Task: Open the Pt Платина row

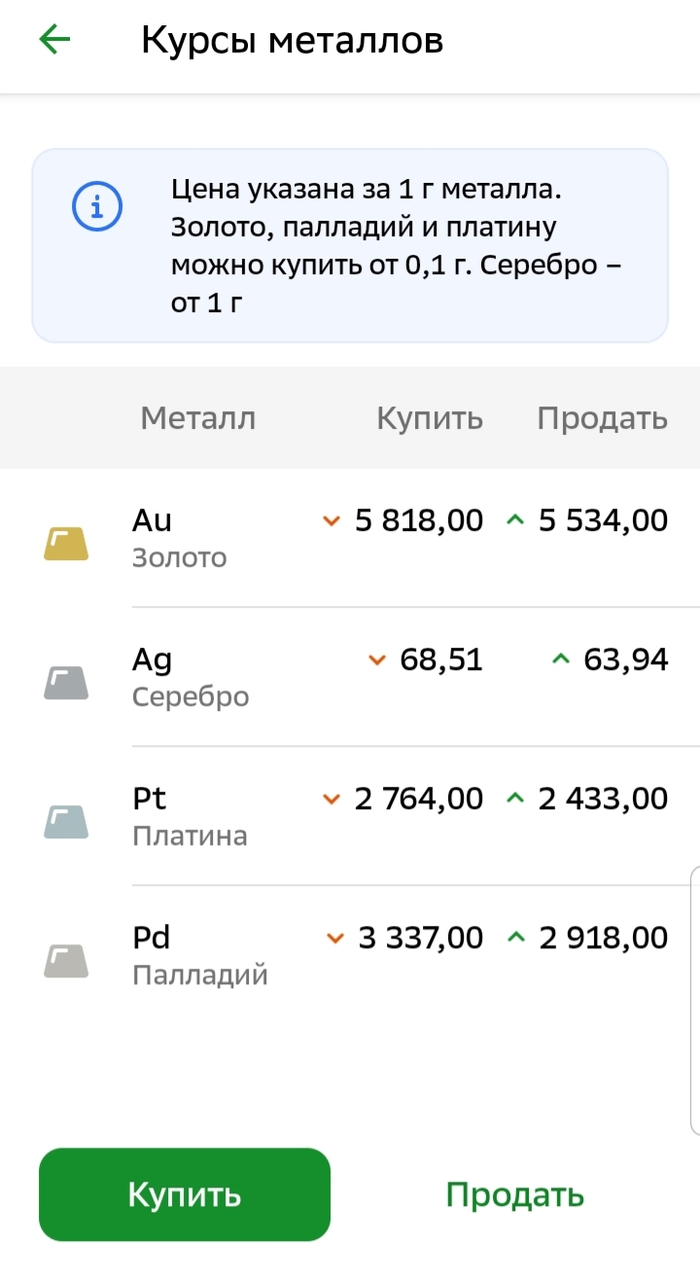Action: pos(190,816)
